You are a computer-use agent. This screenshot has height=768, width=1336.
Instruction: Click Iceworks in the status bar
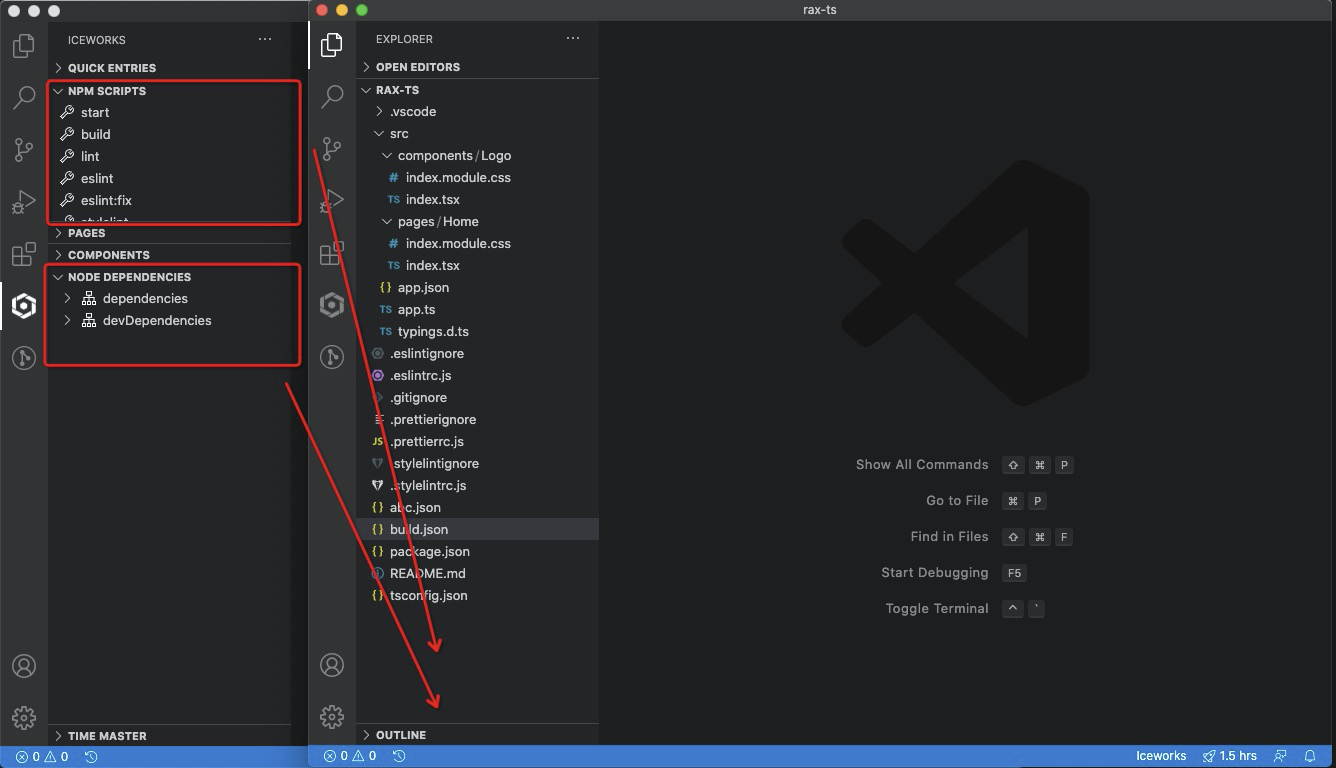pos(1160,756)
